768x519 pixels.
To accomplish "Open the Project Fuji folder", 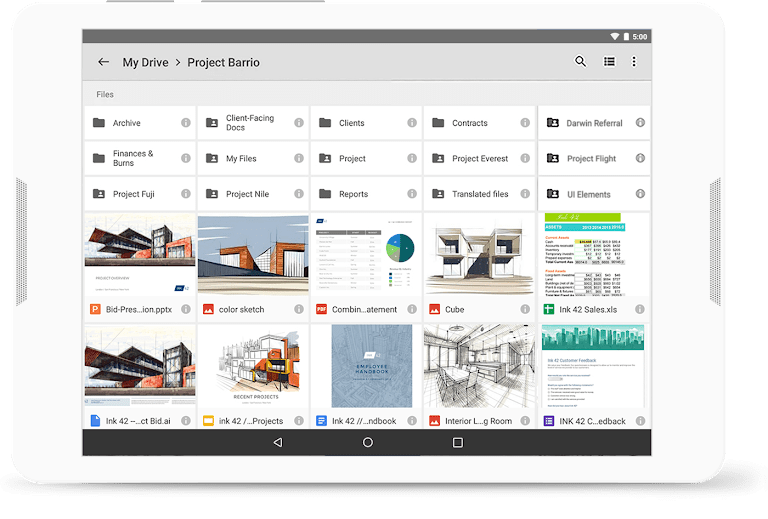I will coord(140,194).
